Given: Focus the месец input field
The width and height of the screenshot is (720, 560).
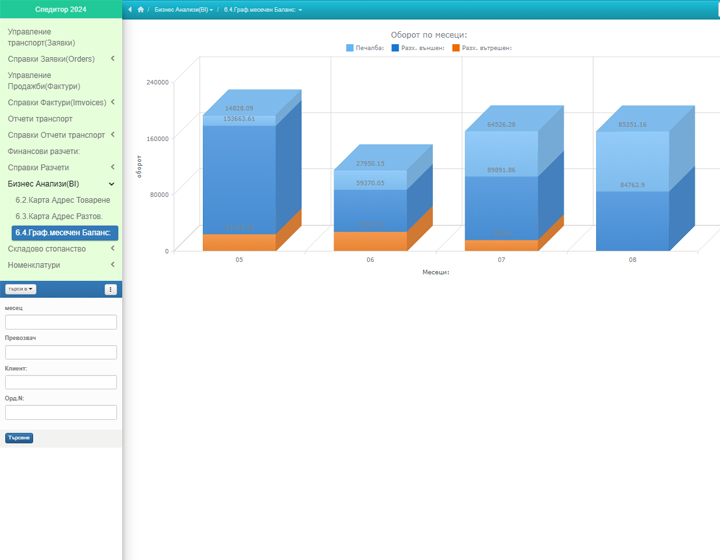Looking at the screenshot, I should pyautogui.click(x=61, y=322).
